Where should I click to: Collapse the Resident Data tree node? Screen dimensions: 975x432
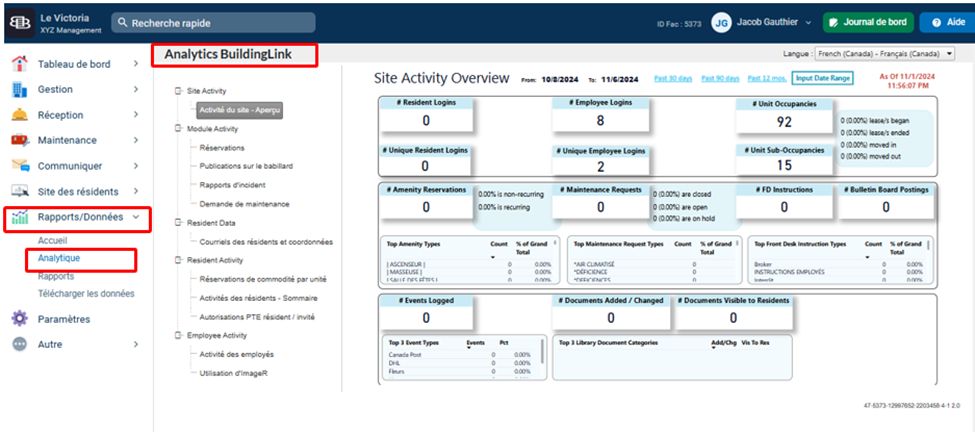(x=179, y=223)
